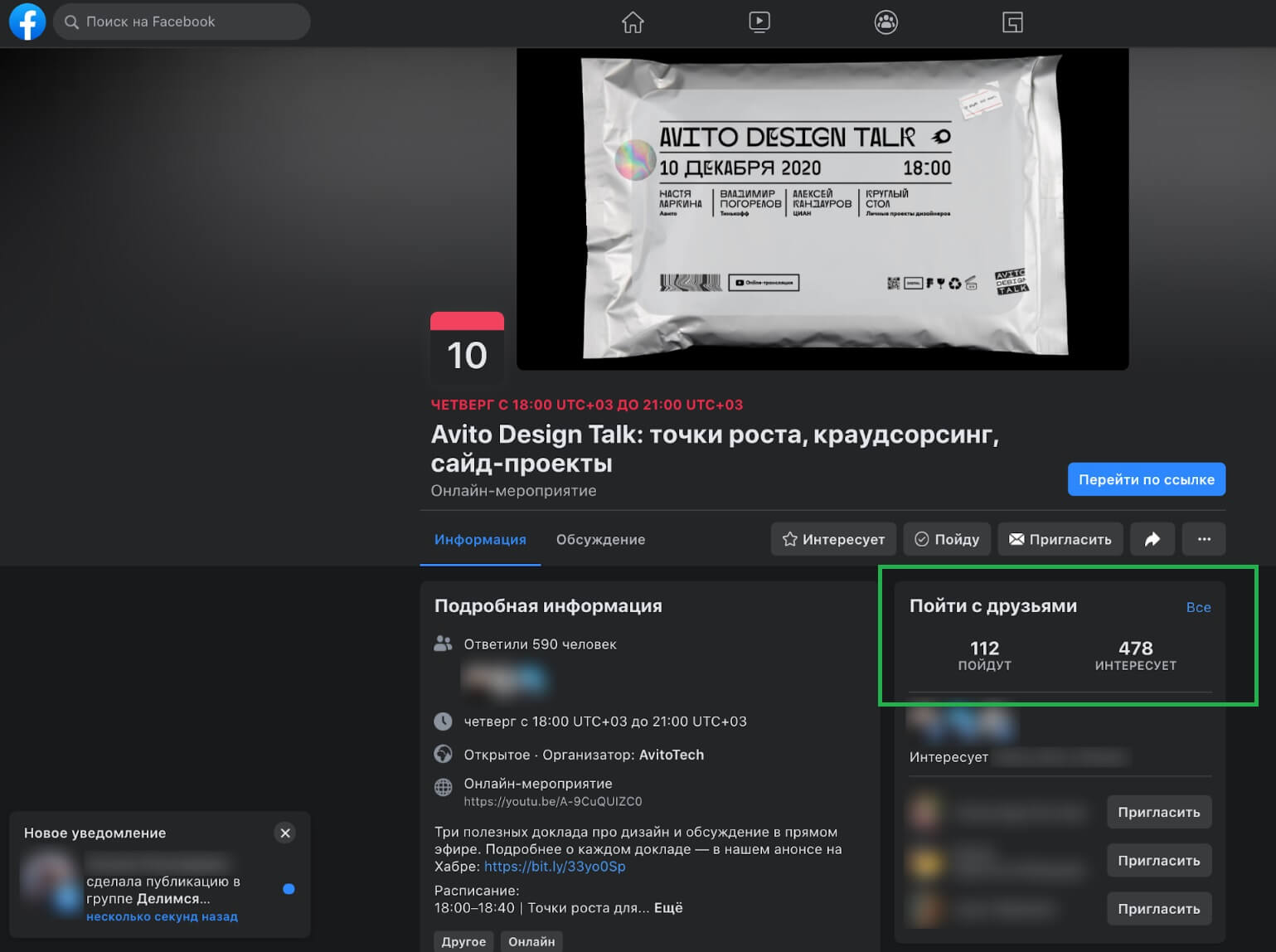Click the Онлайн category tag
Screen dimensions: 1276x952
[531, 941]
